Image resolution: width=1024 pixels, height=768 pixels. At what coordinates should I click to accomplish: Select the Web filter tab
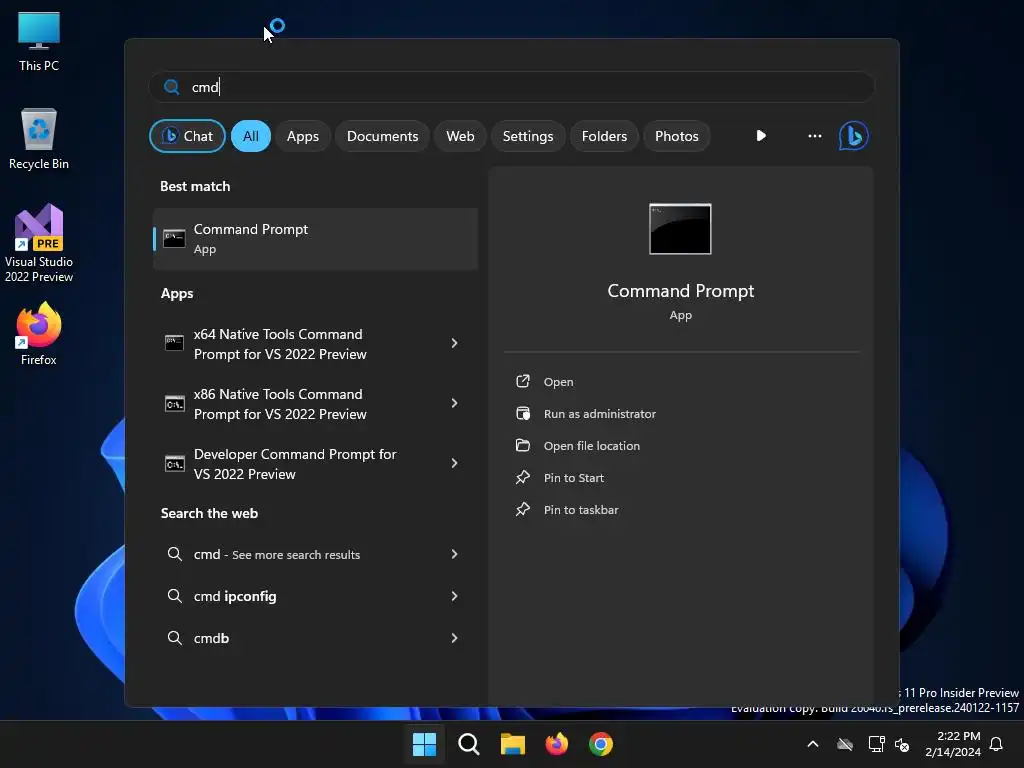[460, 136]
